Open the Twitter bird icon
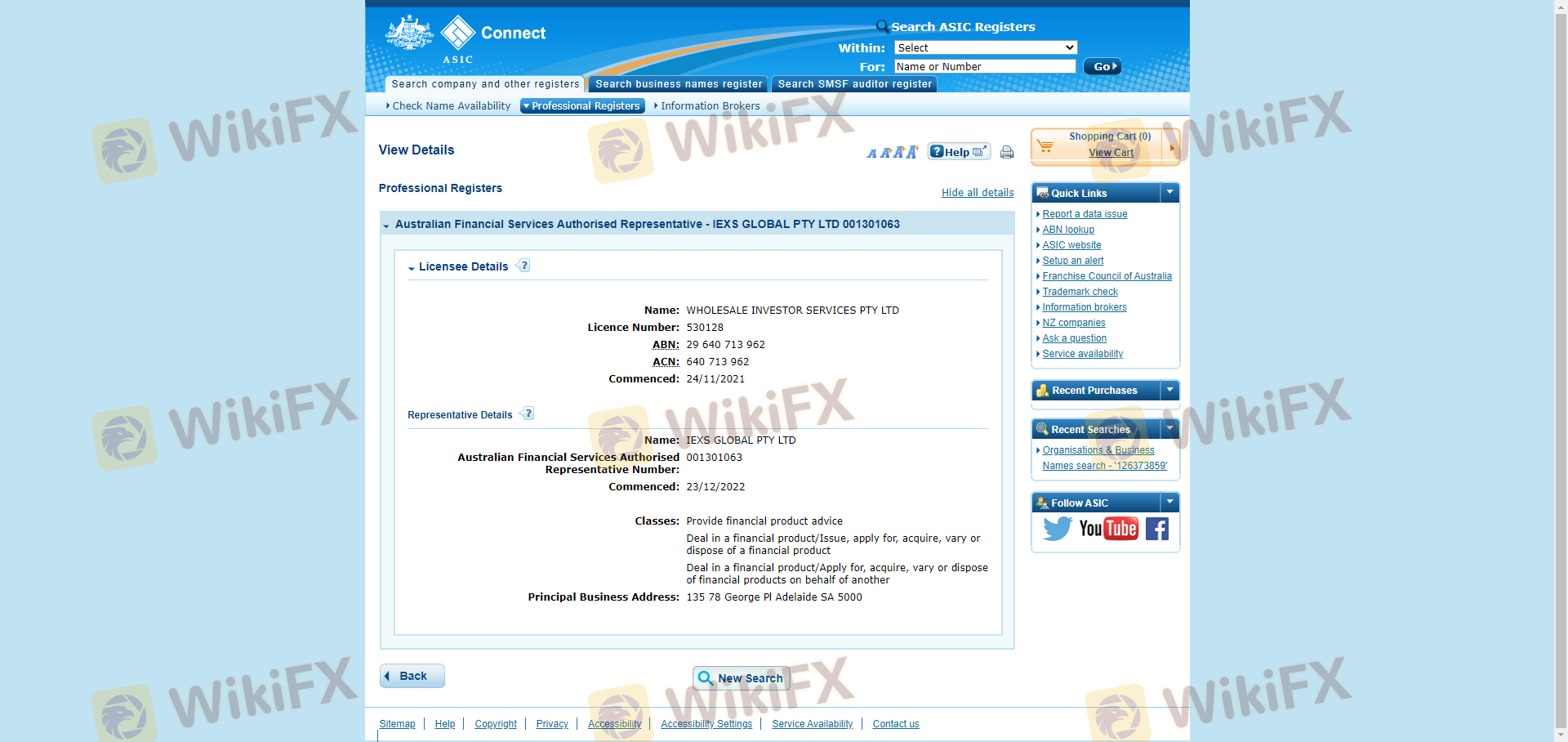 click(1057, 529)
